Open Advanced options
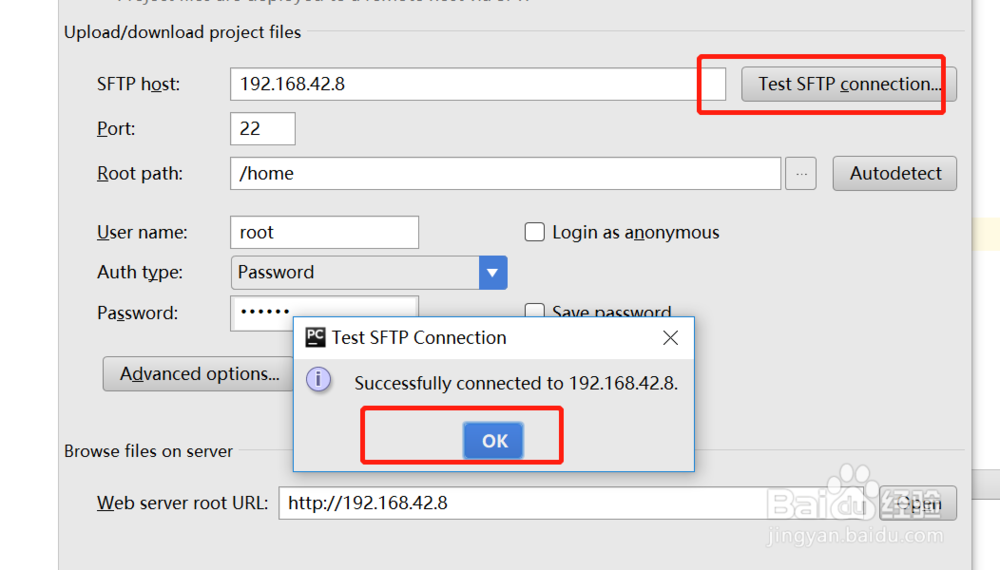Image resolution: width=1000 pixels, height=570 pixels. (199, 374)
